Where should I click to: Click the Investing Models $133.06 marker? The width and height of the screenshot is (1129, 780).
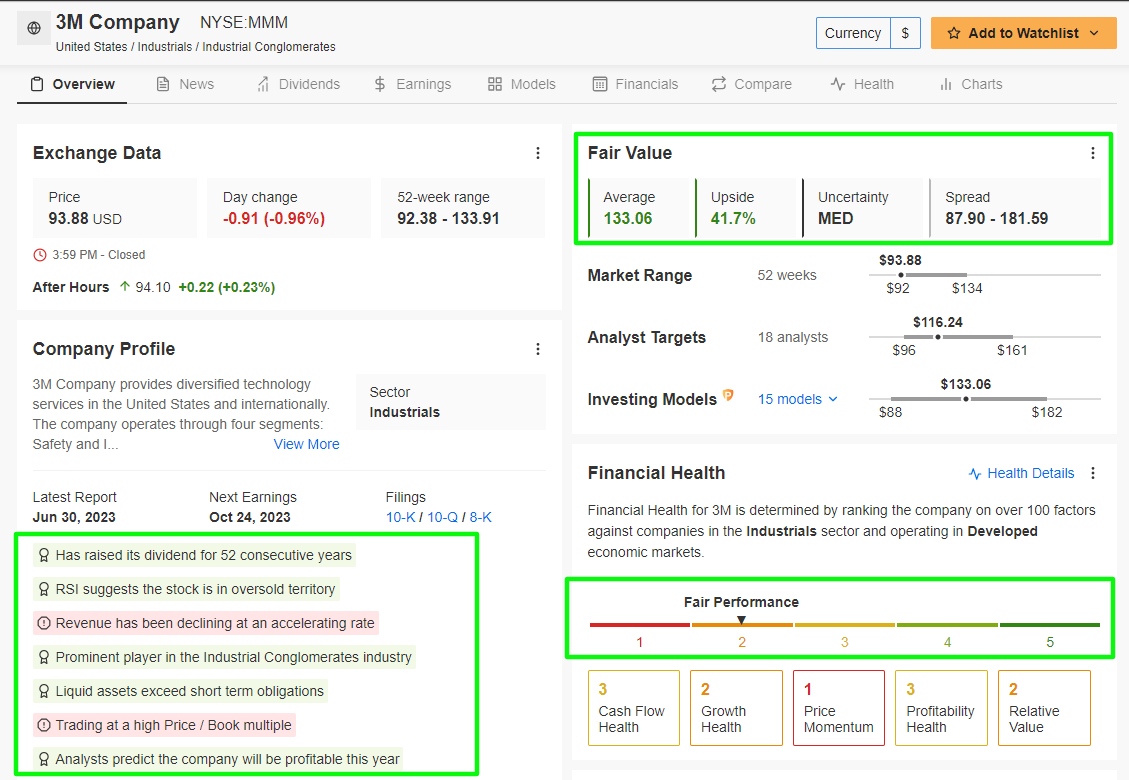966,399
